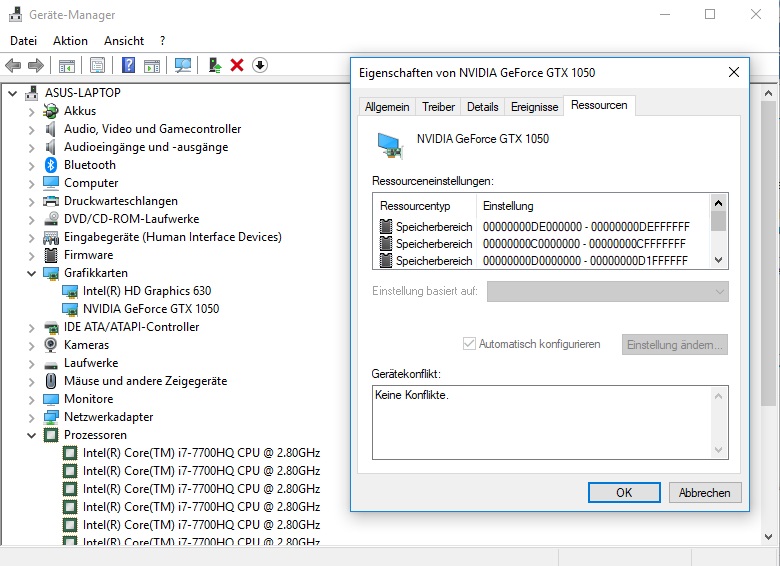Collapse the Prozessoren category
The image size is (780, 566).
(31, 435)
